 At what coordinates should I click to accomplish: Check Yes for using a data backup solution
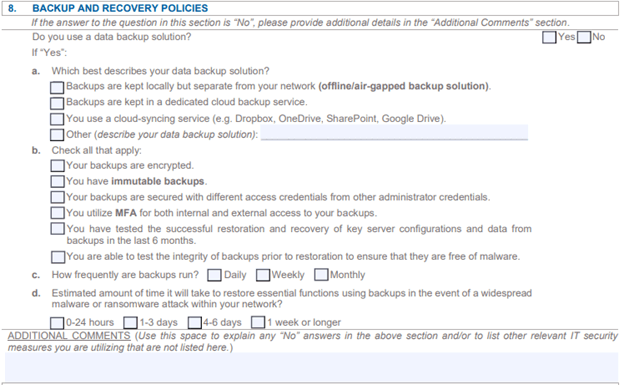tap(549, 38)
